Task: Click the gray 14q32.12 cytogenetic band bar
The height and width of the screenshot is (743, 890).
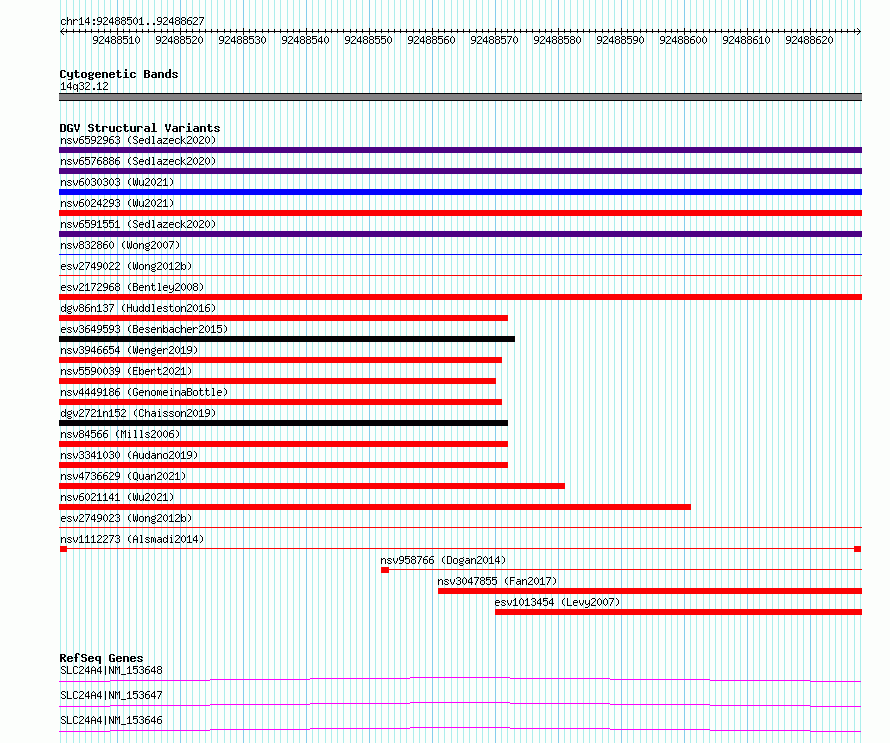Action: click(x=460, y=97)
